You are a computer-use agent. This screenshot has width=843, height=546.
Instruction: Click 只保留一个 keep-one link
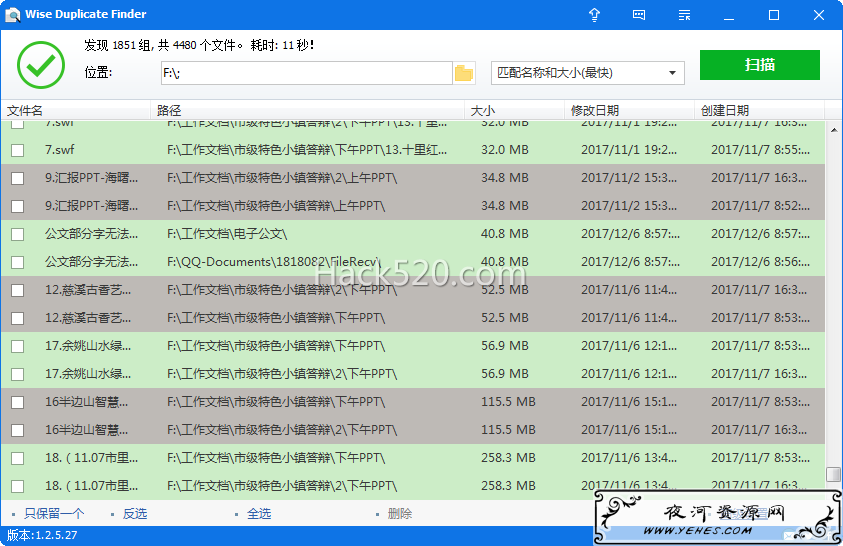54,514
